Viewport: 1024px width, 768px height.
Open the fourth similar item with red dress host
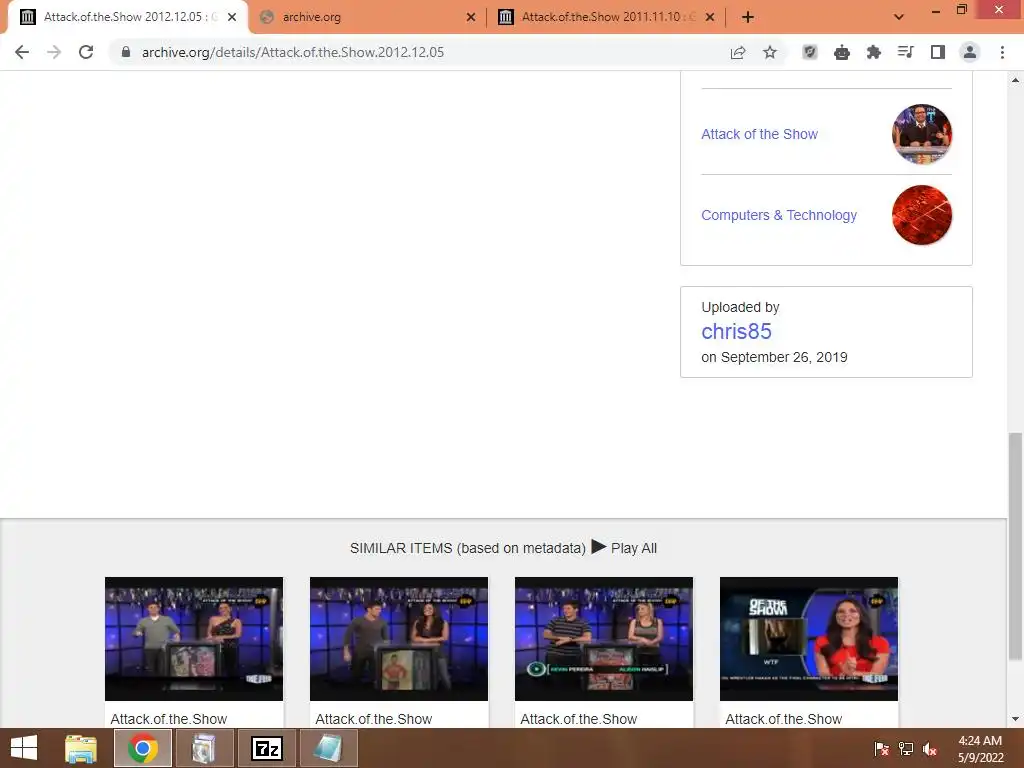click(x=808, y=639)
